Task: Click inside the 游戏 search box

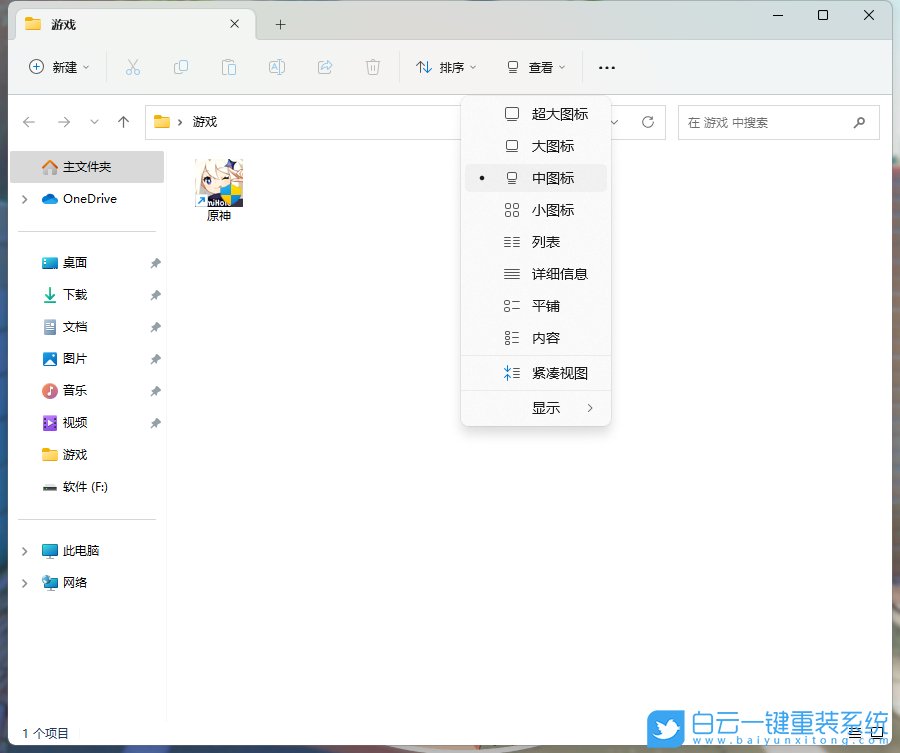Action: point(778,122)
